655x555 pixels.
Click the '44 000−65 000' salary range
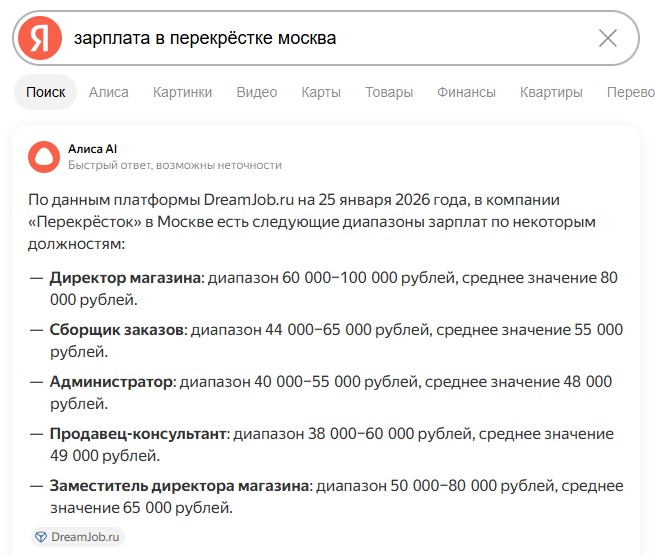click(x=318, y=330)
